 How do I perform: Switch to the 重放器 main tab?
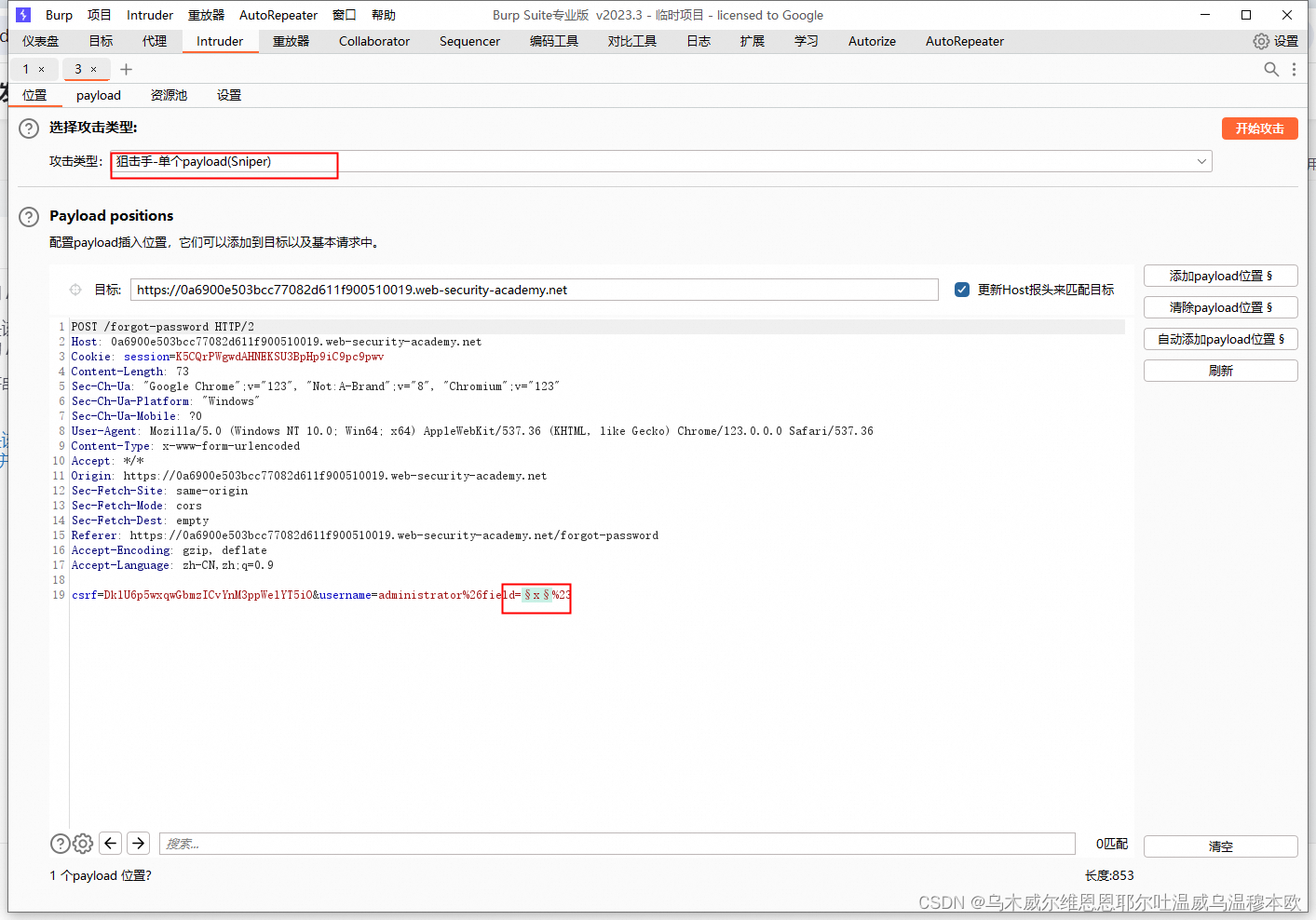292,41
